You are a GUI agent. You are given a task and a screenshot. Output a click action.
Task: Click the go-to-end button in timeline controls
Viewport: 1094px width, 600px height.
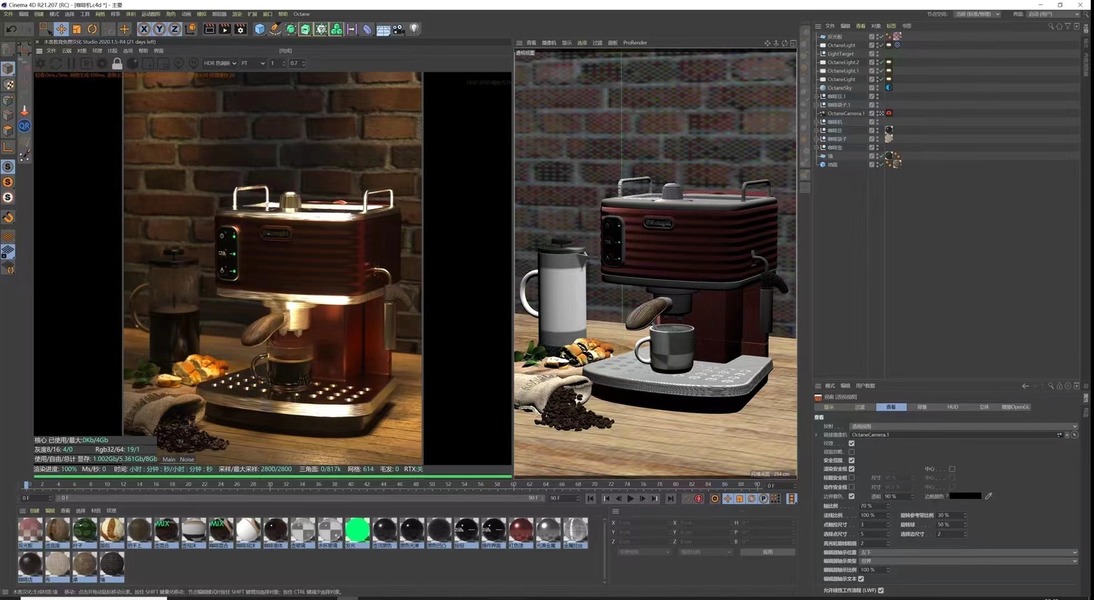click(670, 498)
